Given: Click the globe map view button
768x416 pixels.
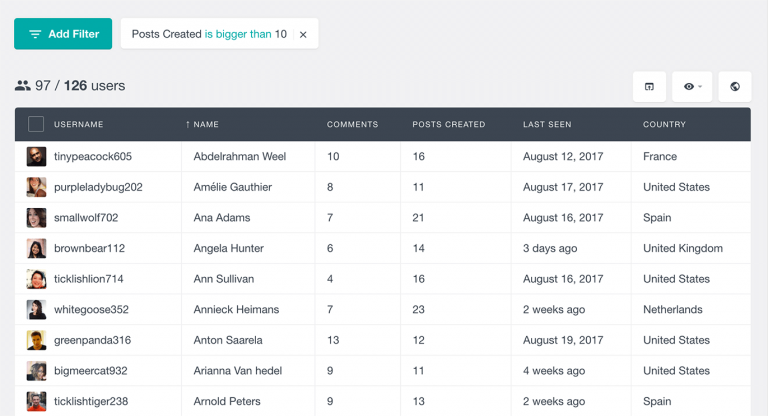Looking at the screenshot, I should [735, 87].
